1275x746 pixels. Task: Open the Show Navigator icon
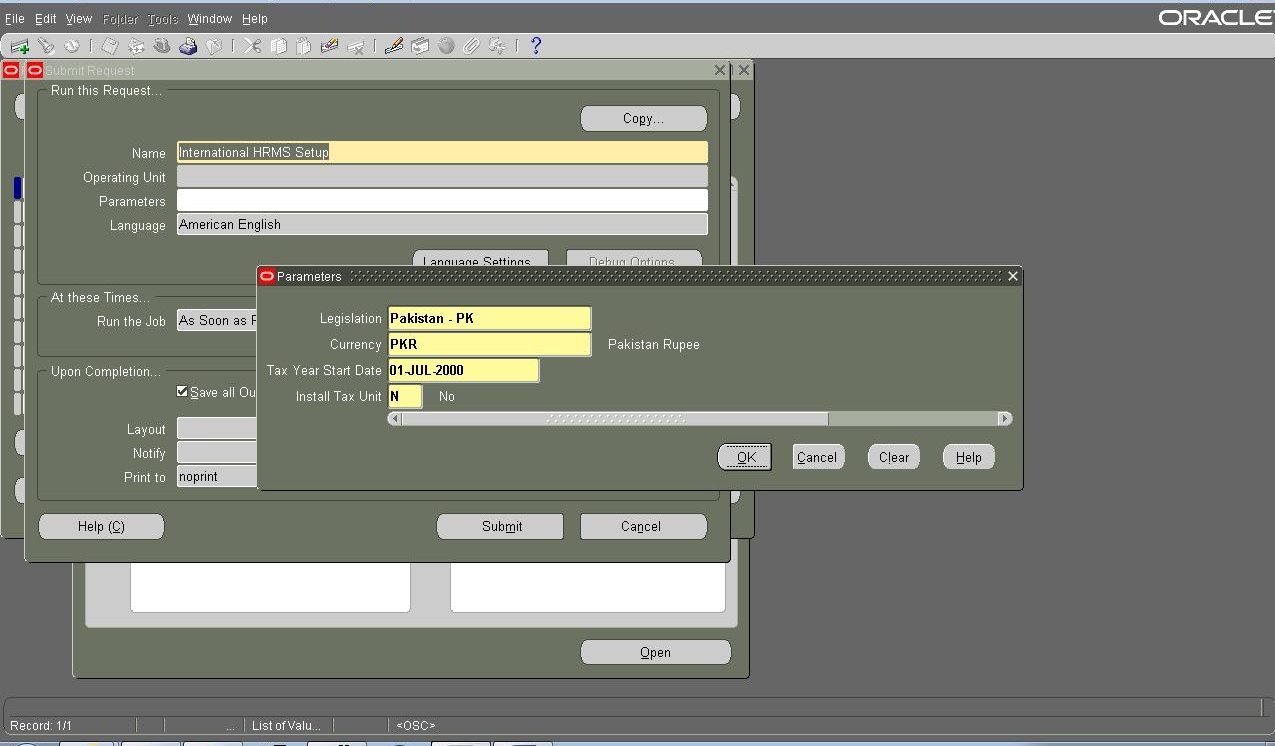click(x=70, y=45)
